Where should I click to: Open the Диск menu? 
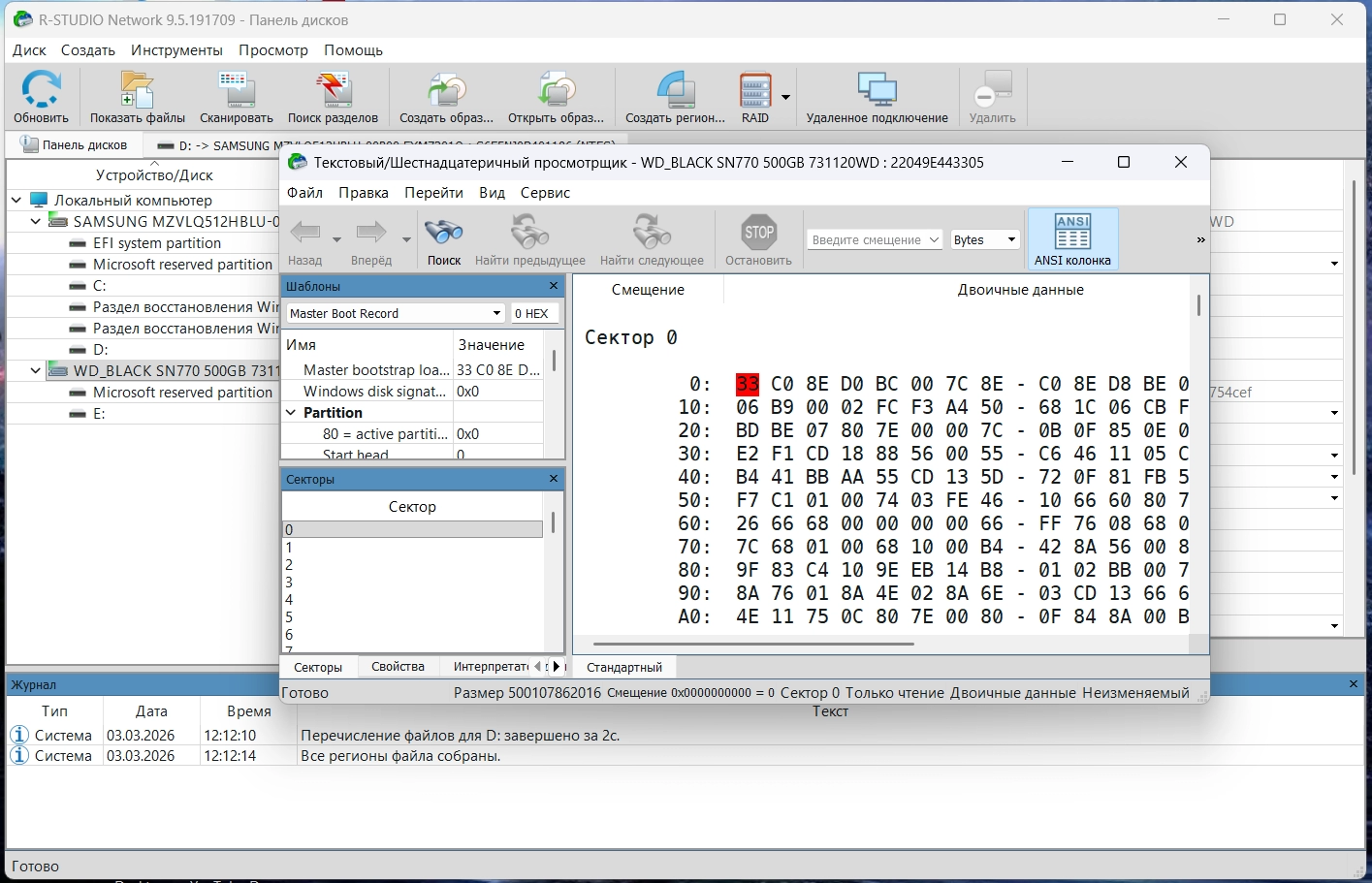[x=30, y=50]
